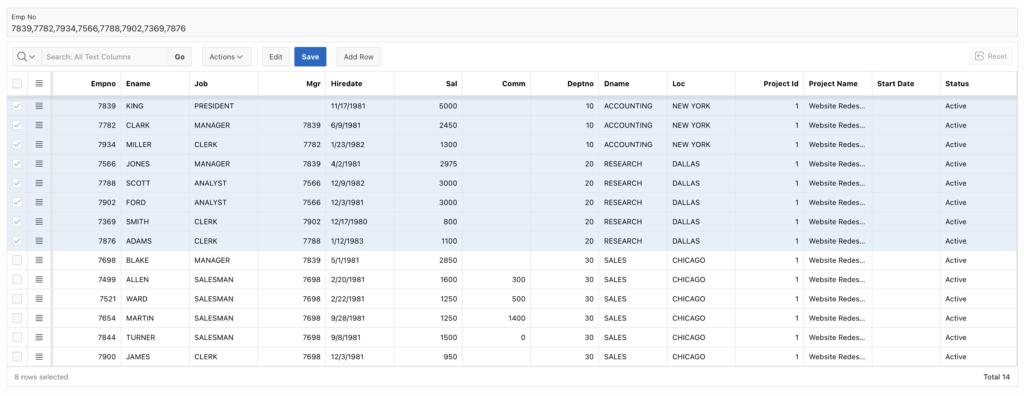Click the Loc column header
Viewport: 1024px width, 396px height.
point(701,84)
